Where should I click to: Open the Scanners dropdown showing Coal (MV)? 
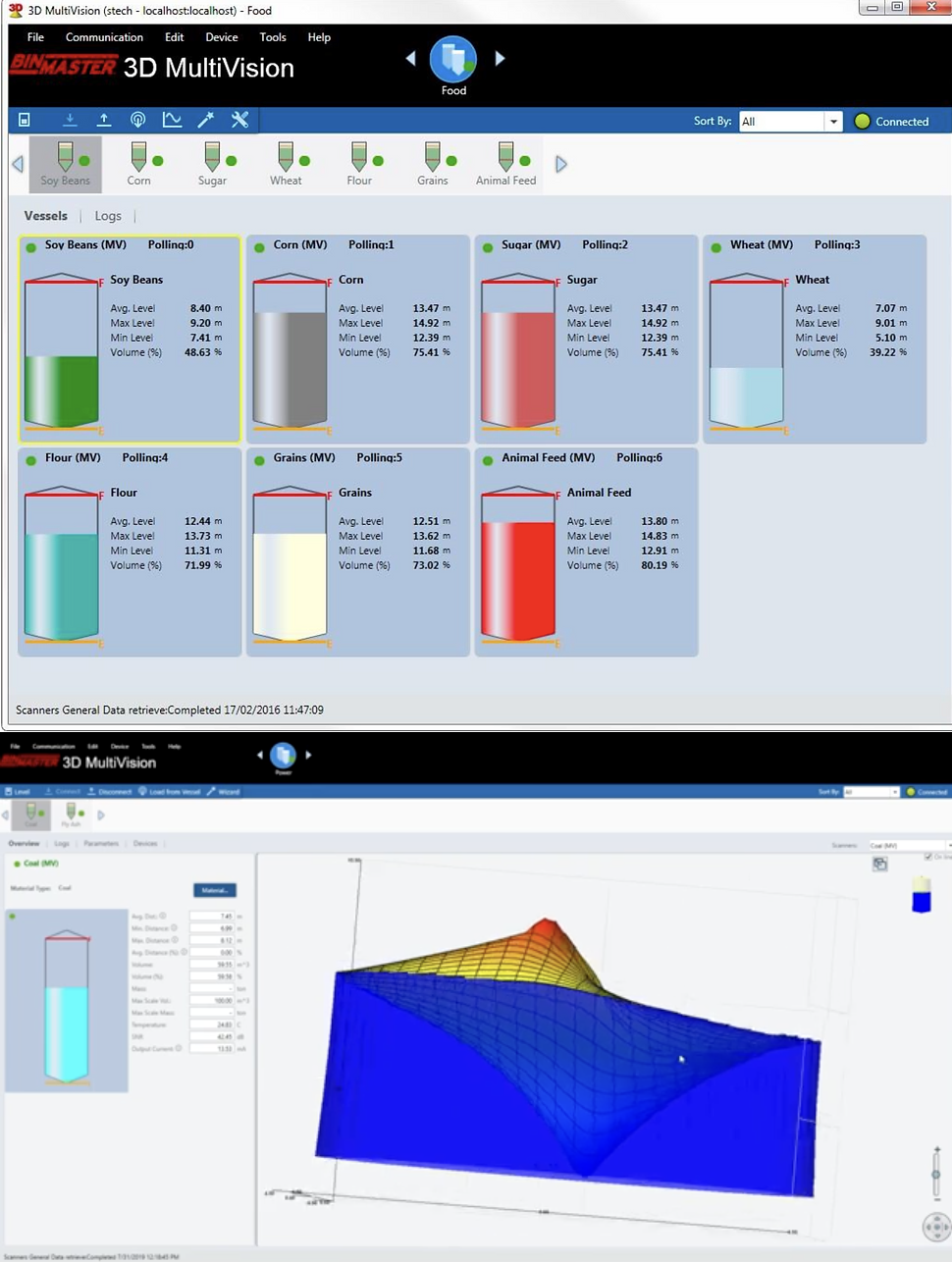tap(909, 845)
